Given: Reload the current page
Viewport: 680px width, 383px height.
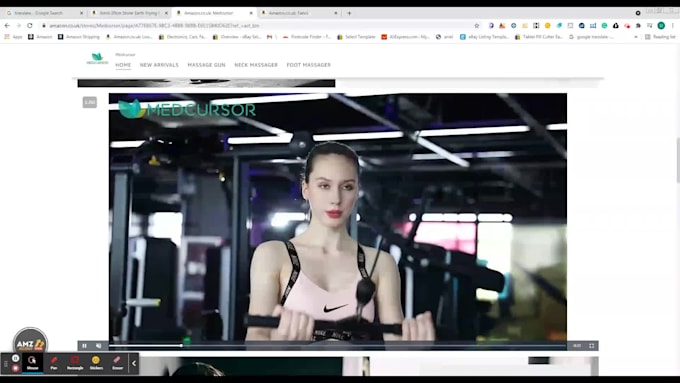Looking at the screenshot, I should [29, 26].
